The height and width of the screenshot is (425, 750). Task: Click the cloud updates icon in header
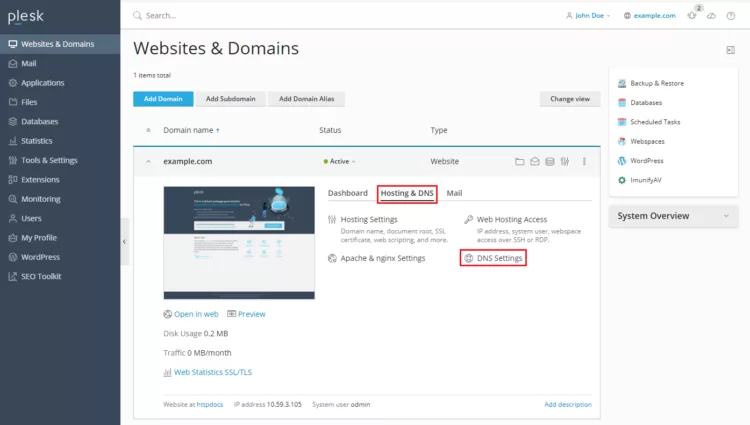point(712,15)
